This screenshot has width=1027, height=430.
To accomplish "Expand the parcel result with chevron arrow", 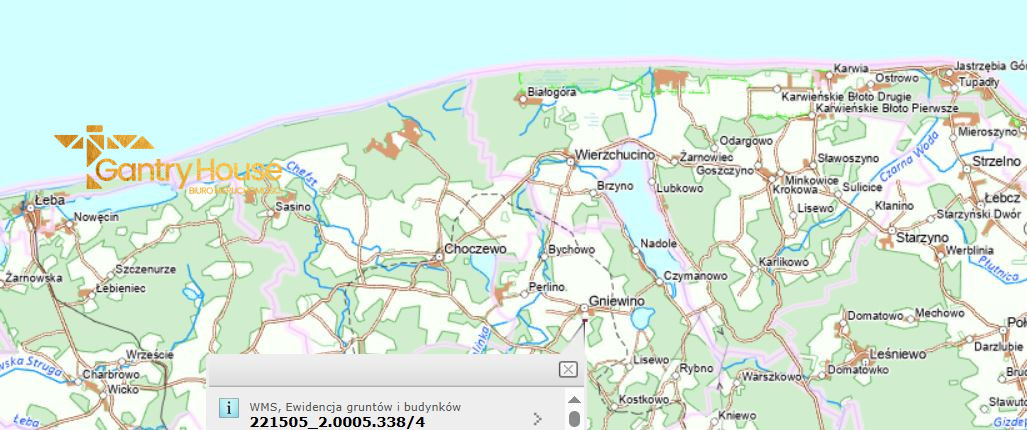I will pos(537,417).
